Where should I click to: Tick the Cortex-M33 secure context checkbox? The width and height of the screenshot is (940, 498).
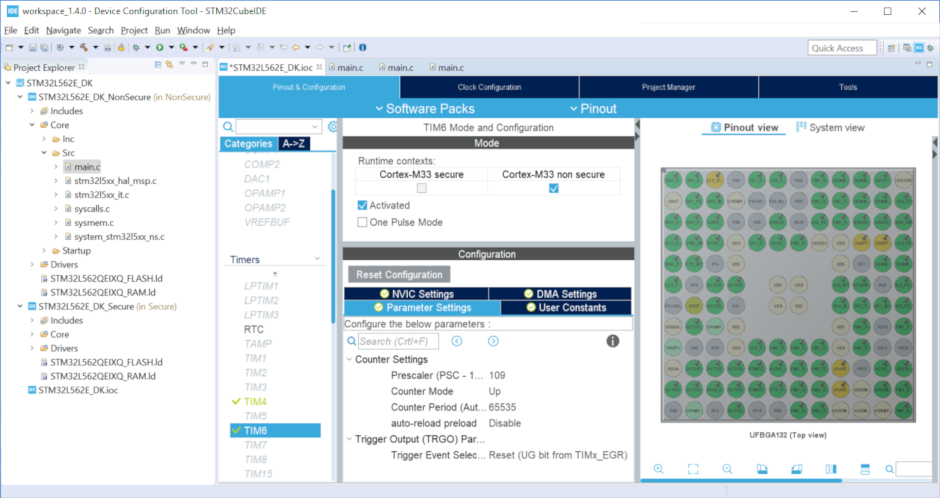(x=421, y=188)
